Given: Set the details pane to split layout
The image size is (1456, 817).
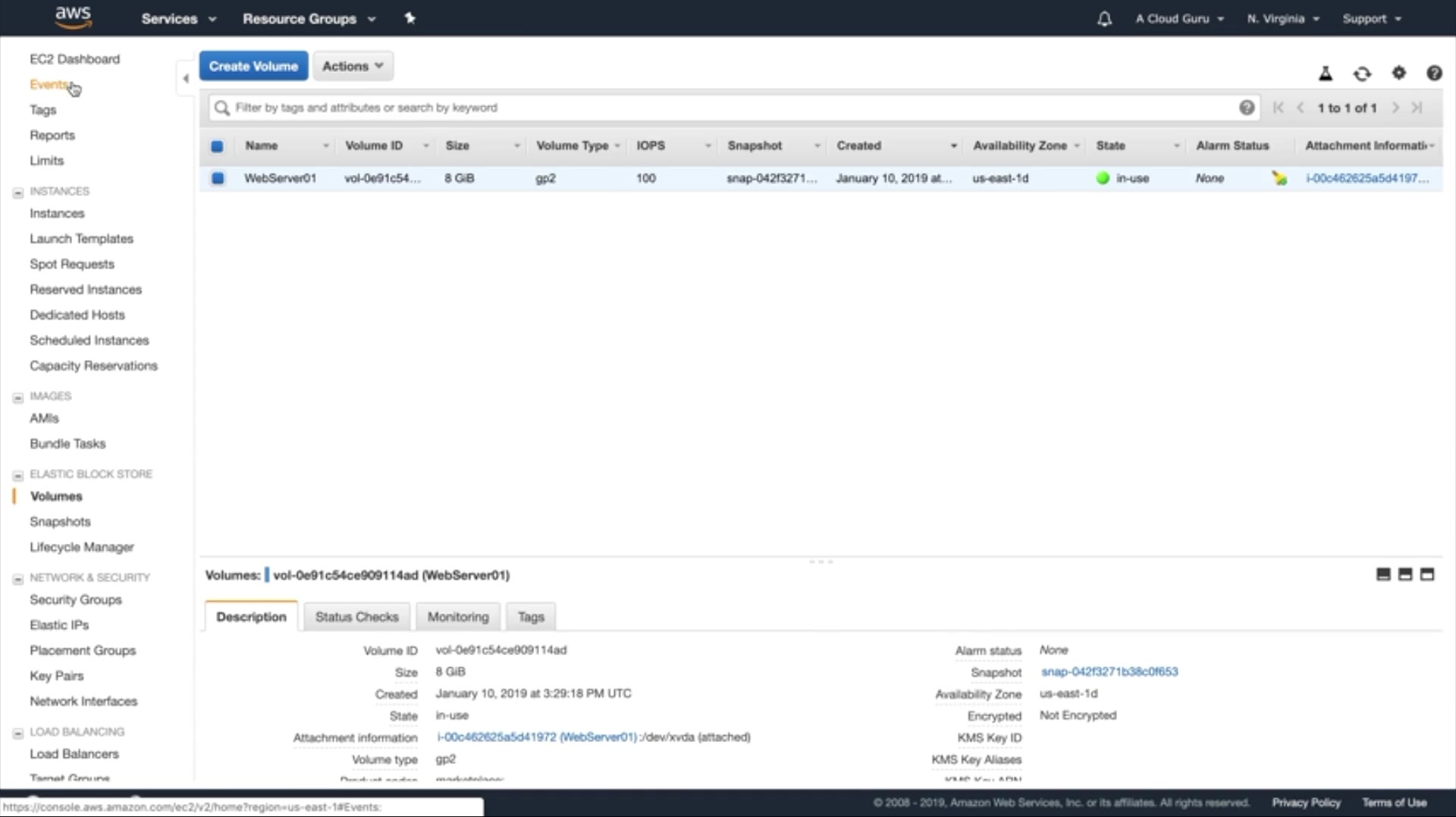Looking at the screenshot, I should (1405, 574).
